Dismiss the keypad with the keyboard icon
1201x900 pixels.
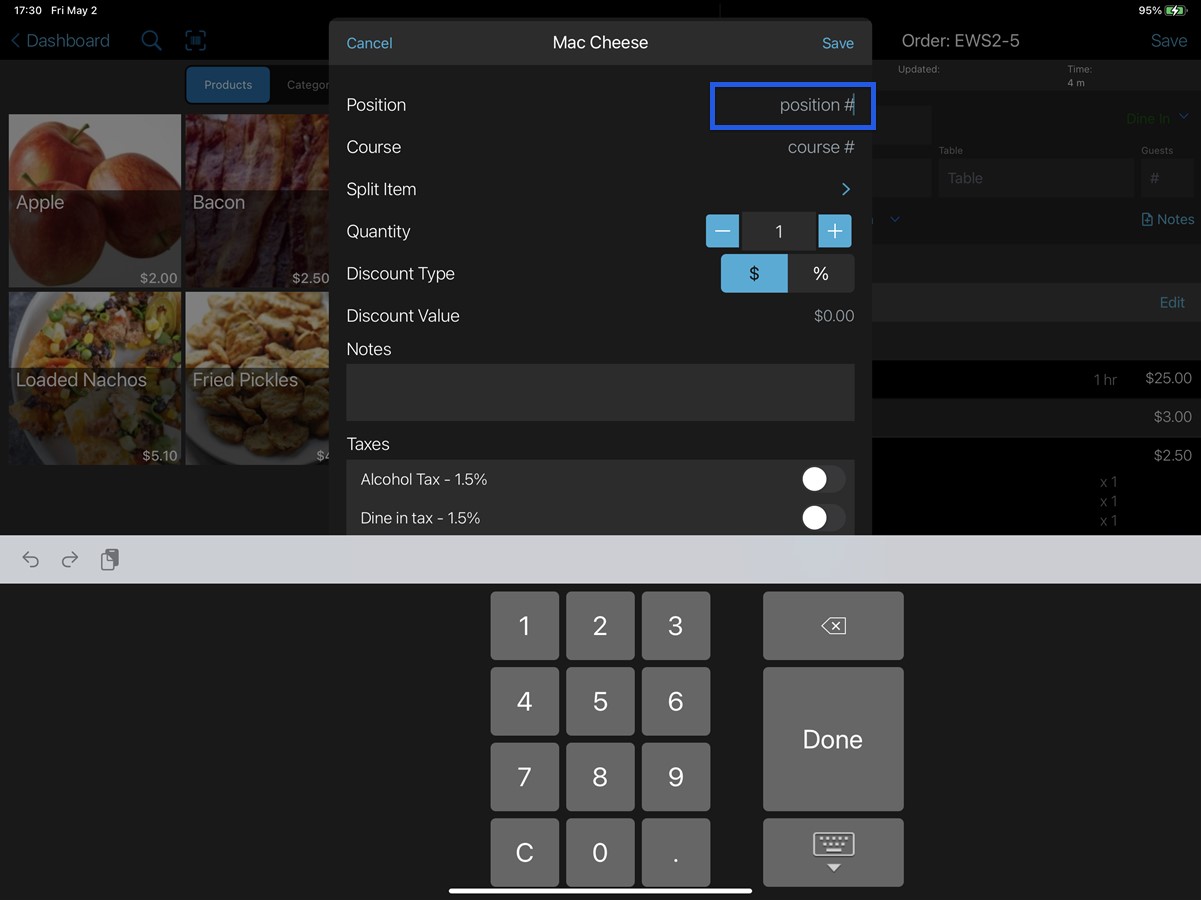tap(832, 852)
